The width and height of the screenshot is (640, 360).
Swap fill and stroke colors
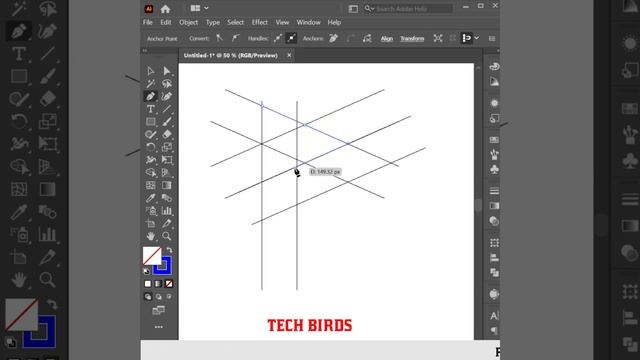tap(169, 250)
